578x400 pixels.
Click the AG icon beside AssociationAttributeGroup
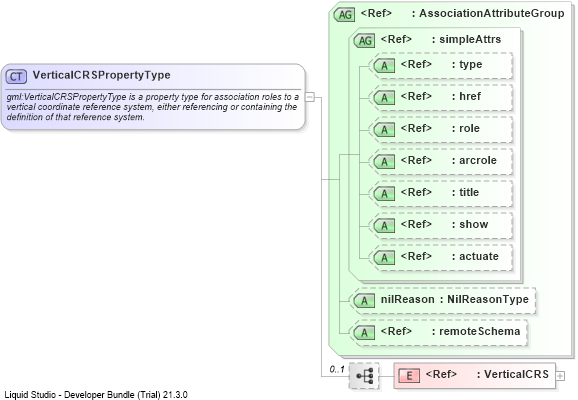[344, 15]
